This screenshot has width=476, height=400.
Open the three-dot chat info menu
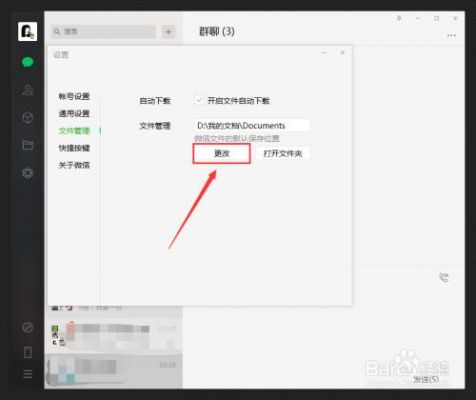click(451, 35)
